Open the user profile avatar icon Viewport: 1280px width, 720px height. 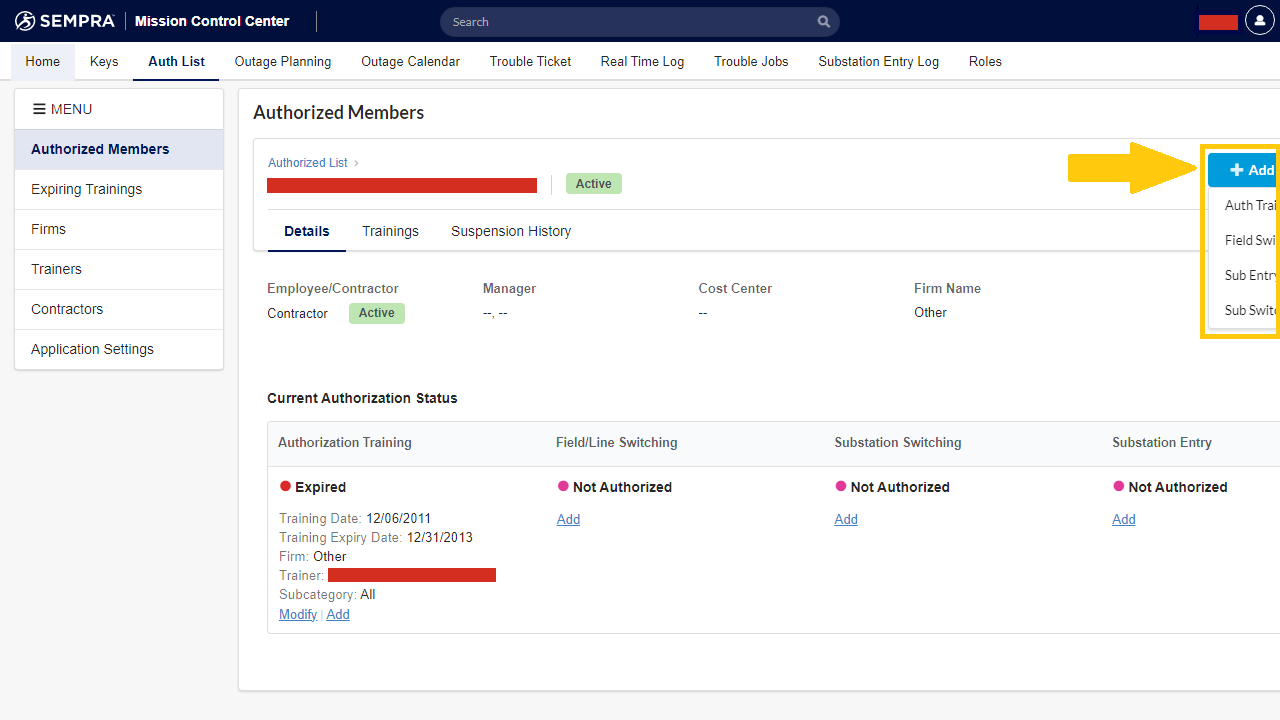(1259, 22)
